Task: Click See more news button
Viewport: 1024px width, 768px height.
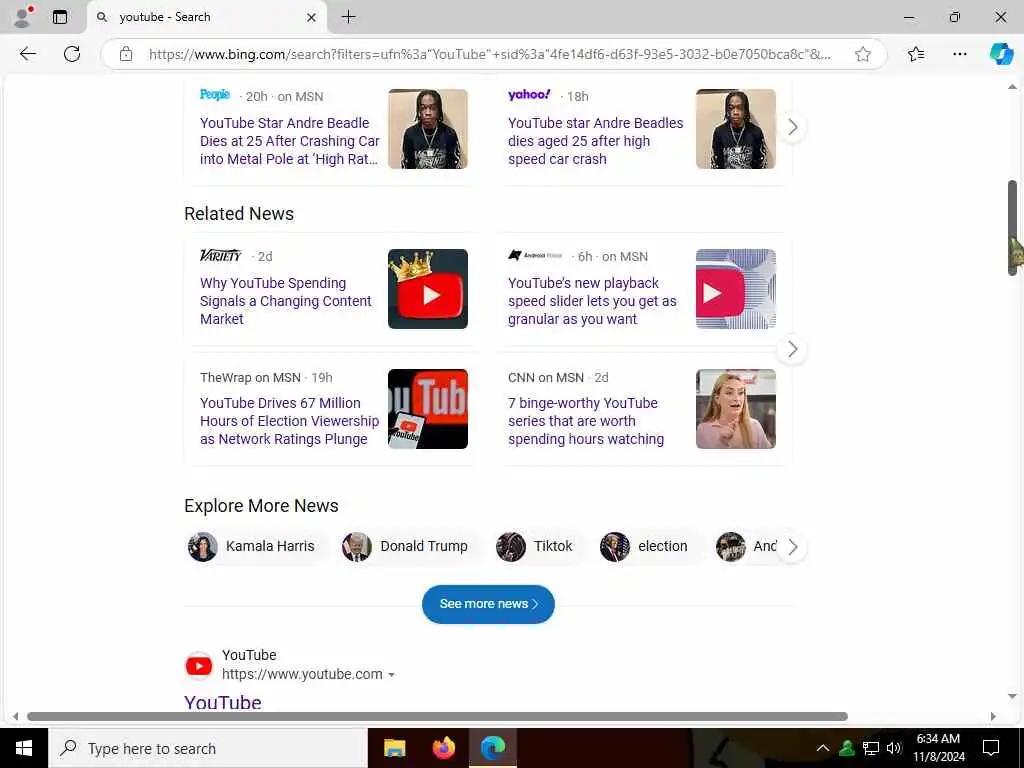Action: tap(488, 604)
